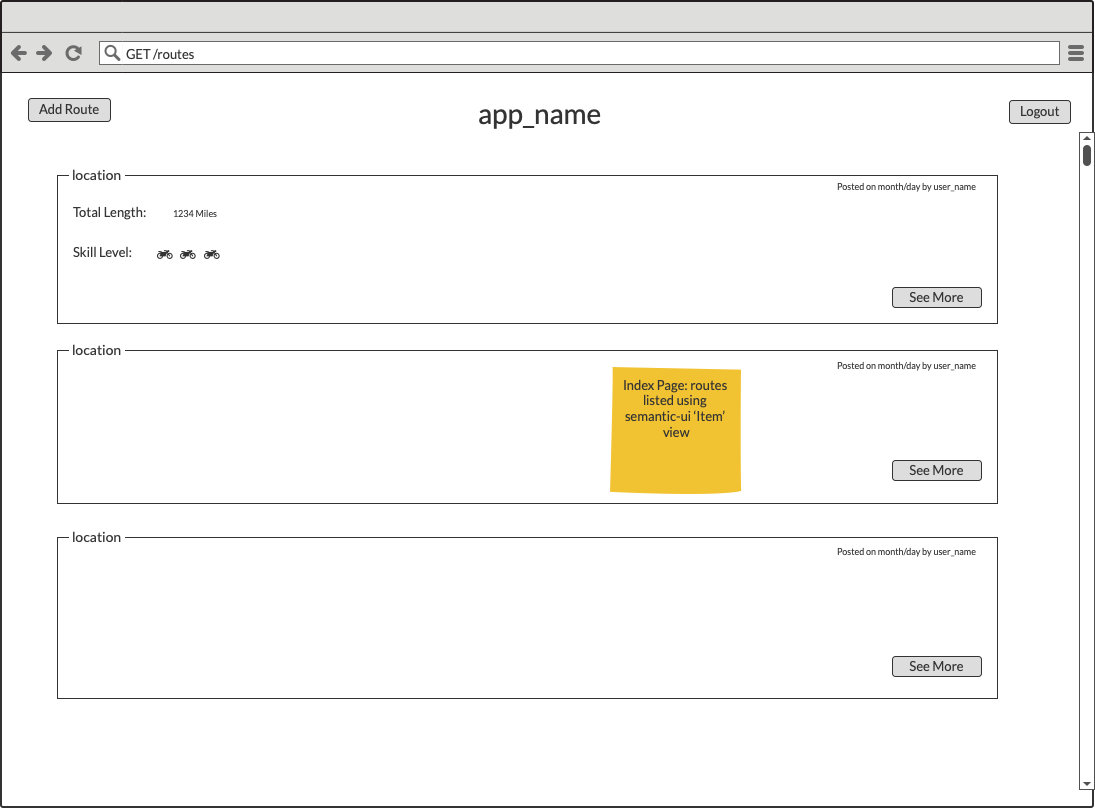This screenshot has height=808, width=1095.
Task: Open See More on the third route card
Action: point(936,667)
